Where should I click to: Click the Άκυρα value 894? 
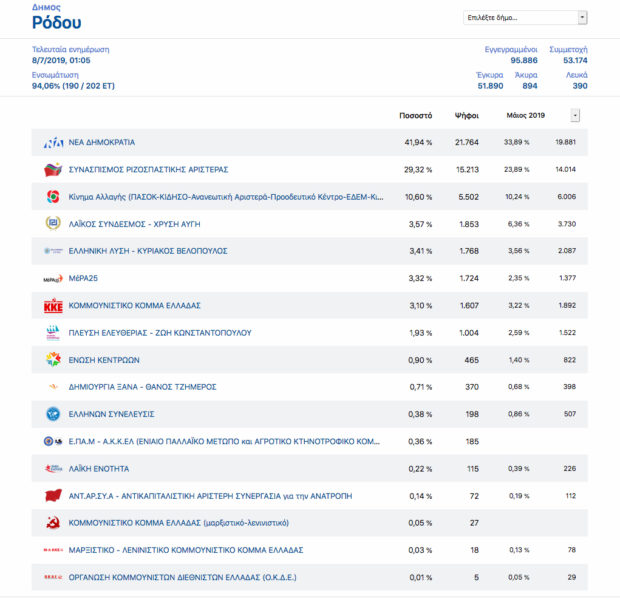[530, 86]
